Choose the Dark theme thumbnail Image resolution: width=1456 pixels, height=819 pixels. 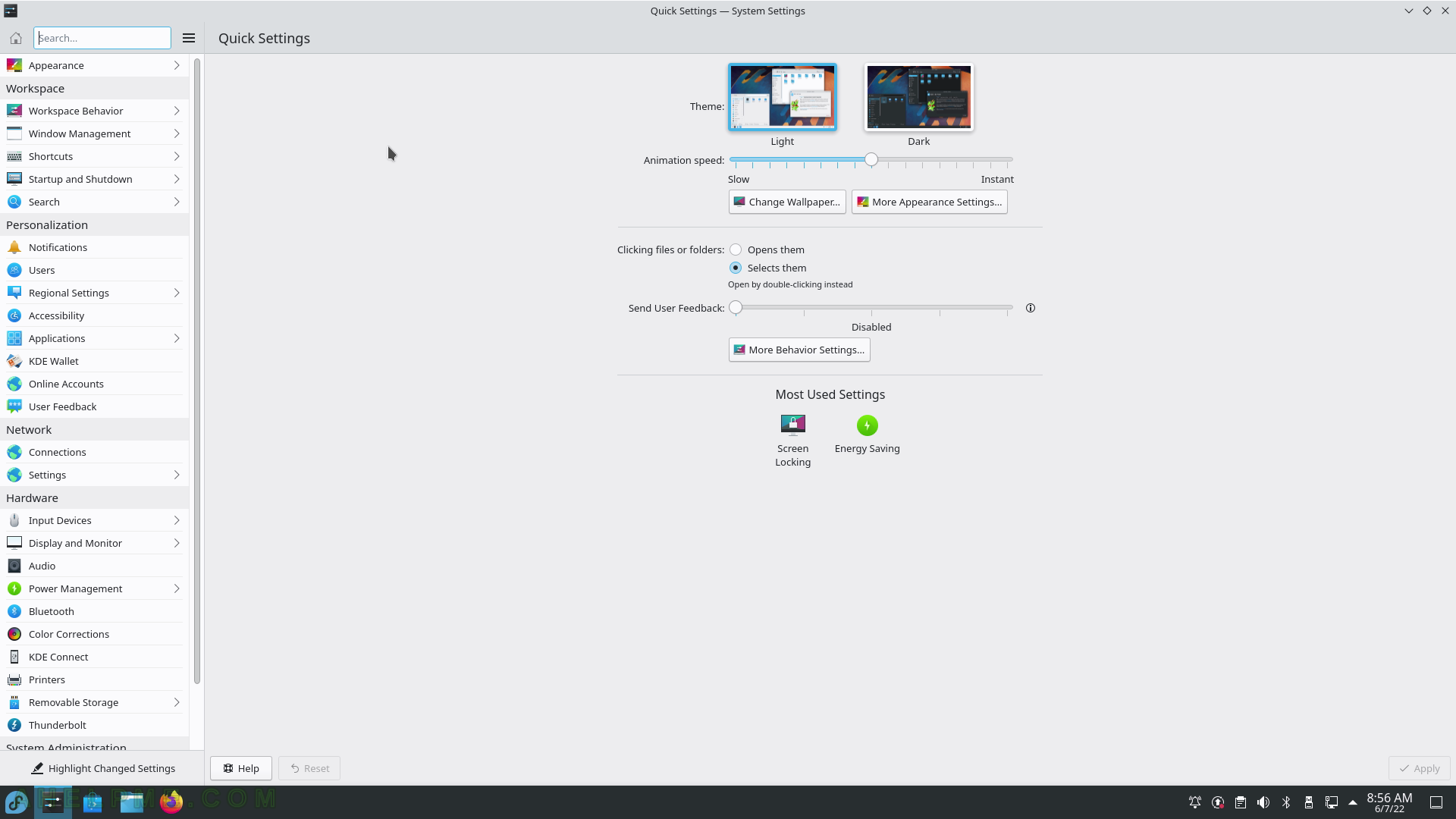pyautogui.click(x=918, y=97)
